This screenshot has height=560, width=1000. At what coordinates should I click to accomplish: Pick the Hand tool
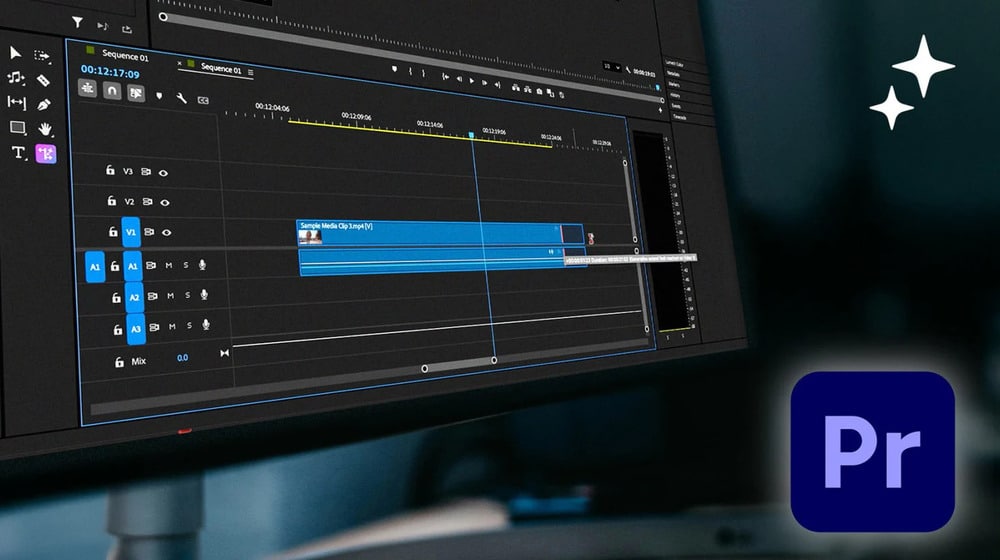pos(45,129)
